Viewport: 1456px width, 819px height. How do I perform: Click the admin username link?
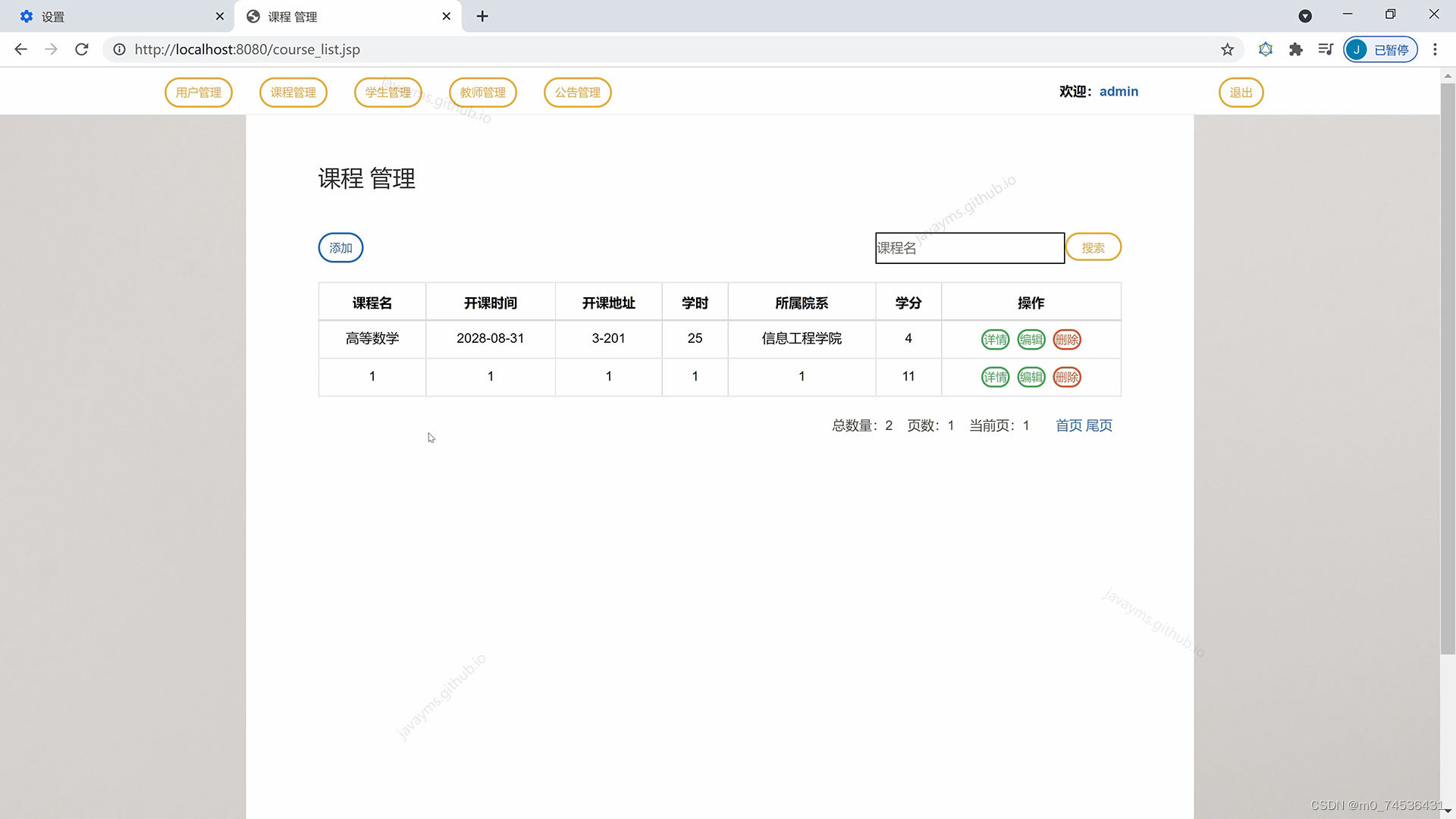(1119, 91)
